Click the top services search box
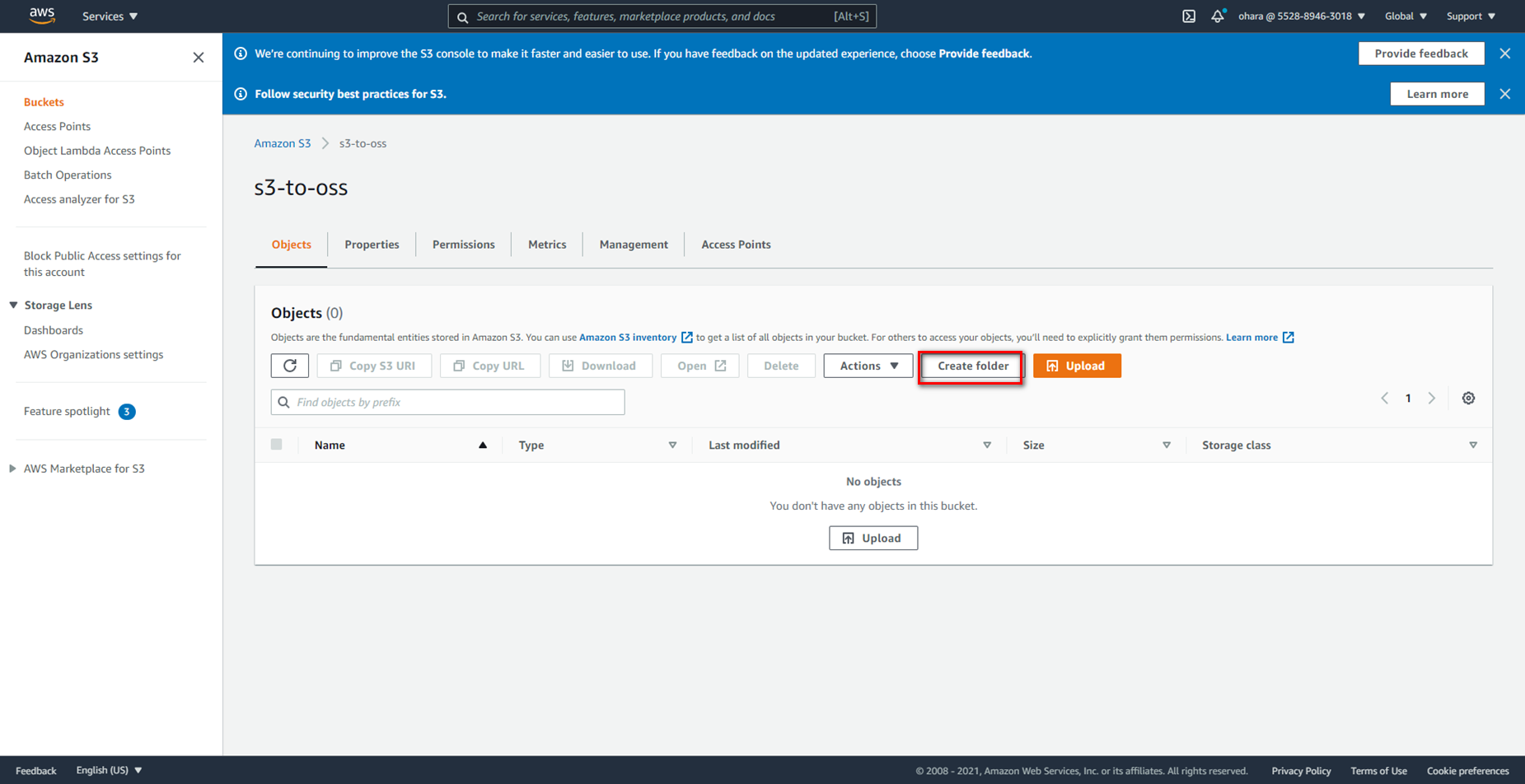This screenshot has width=1525, height=784. (662, 16)
